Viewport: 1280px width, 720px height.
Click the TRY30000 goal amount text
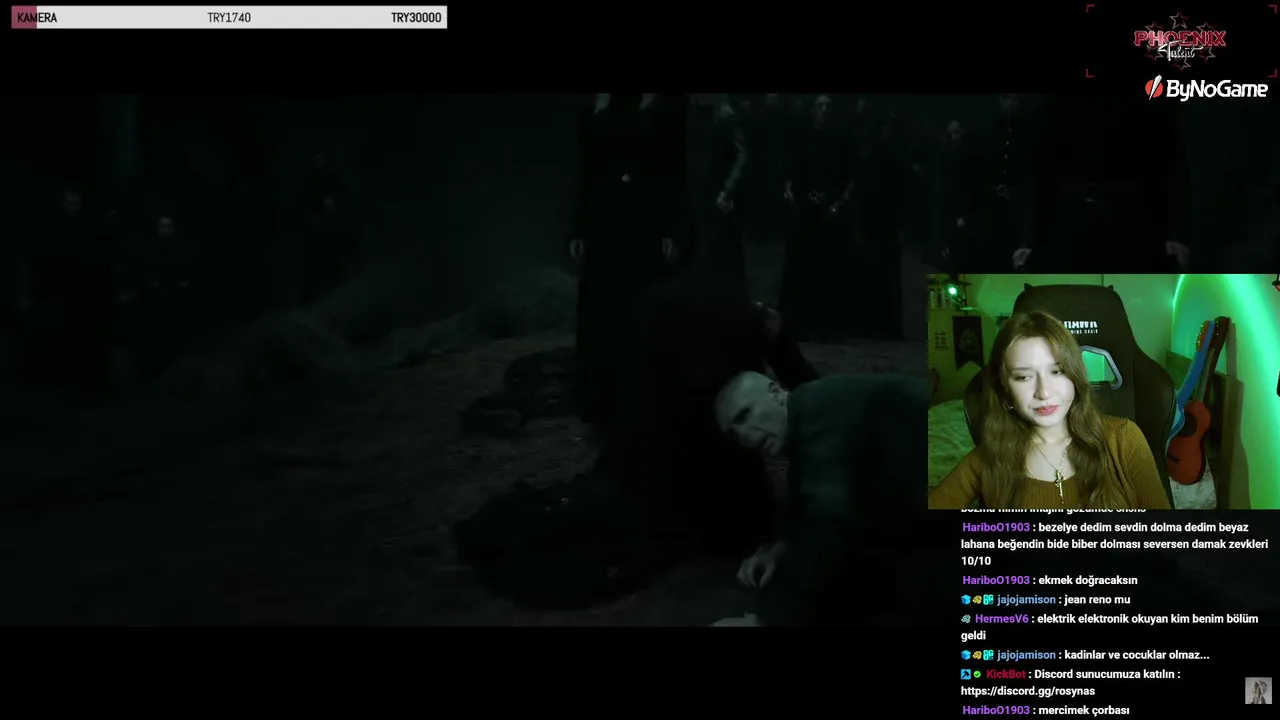coord(416,18)
